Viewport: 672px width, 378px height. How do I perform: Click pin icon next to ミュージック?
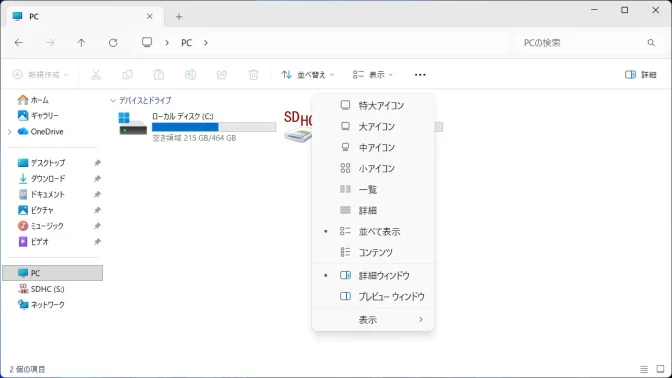[97, 226]
